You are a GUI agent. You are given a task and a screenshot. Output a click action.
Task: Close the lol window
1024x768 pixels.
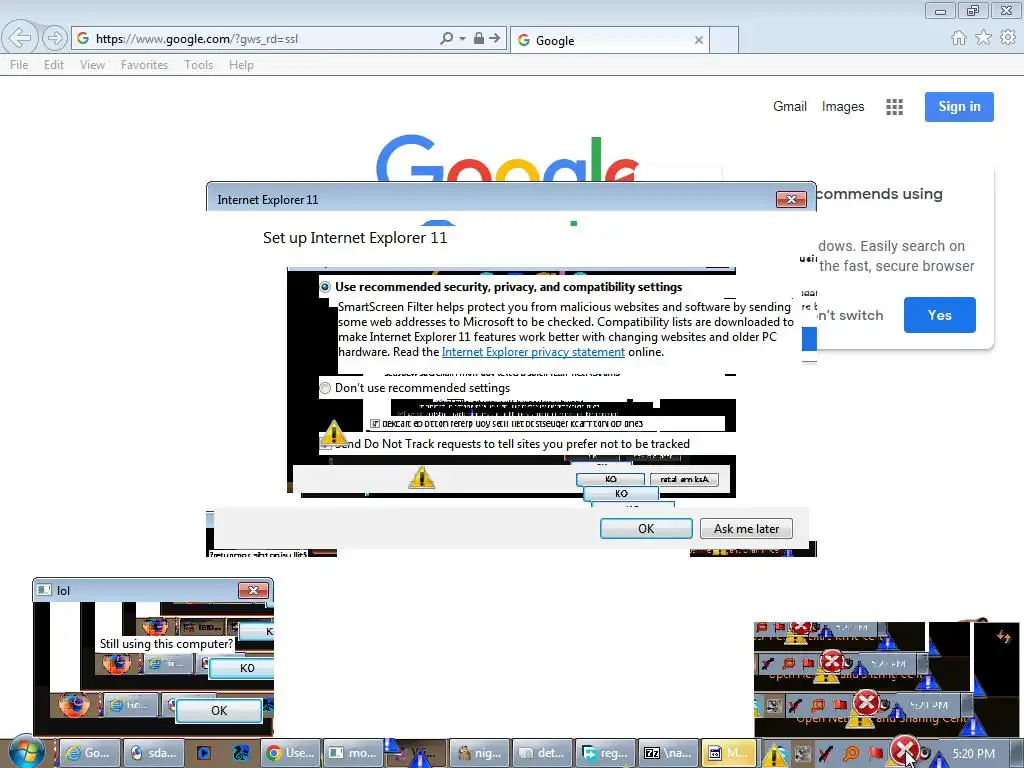pyautogui.click(x=253, y=590)
